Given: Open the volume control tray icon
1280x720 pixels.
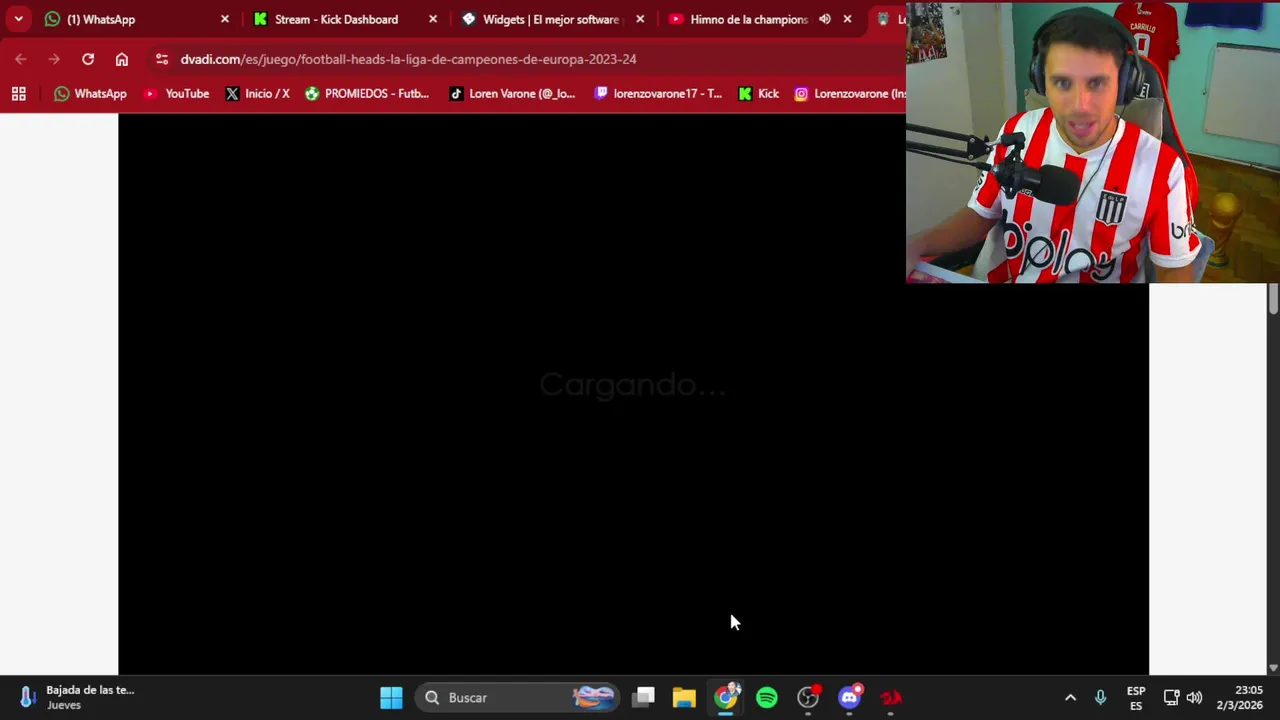Looking at the screenshot, I should point(1194,697).
